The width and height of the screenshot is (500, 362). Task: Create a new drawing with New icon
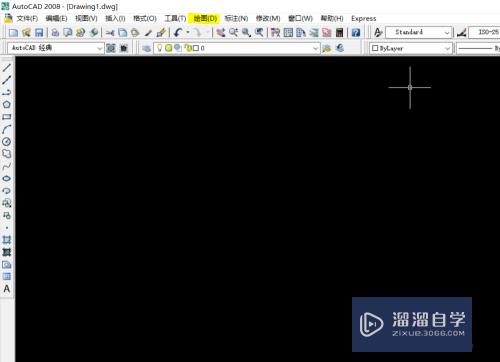pos(13,32)
